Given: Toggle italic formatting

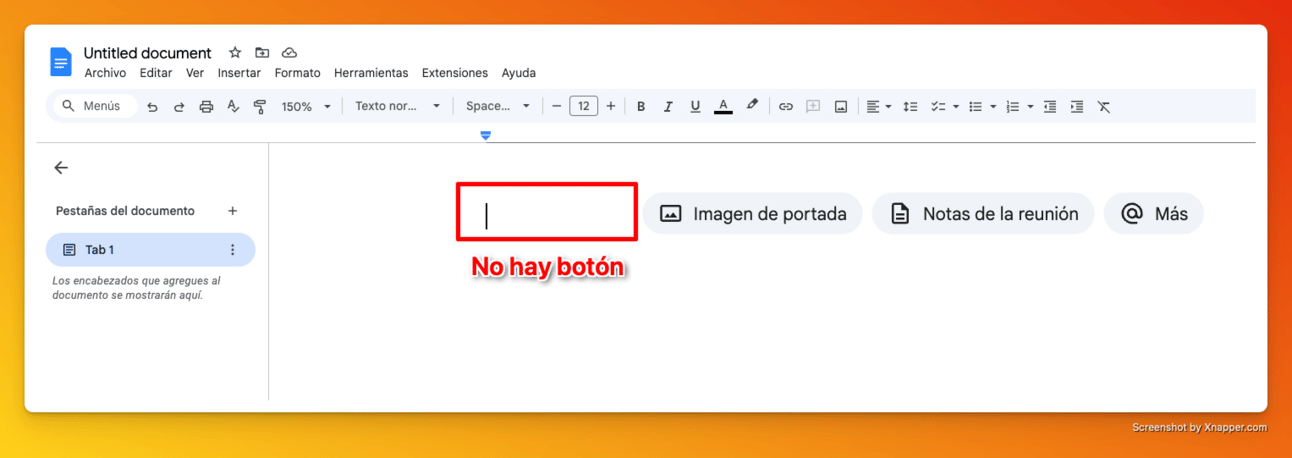Looking at the screenshot, I should (668, 106).
